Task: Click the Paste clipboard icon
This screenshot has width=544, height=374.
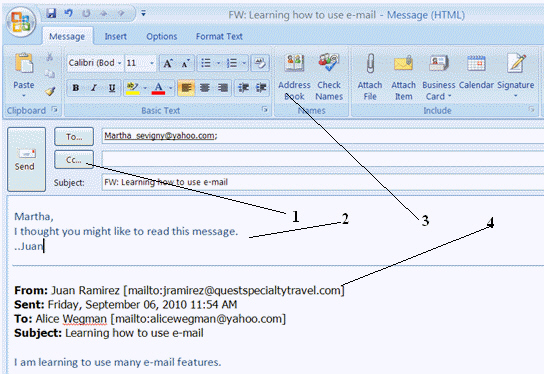Action: 24,63
